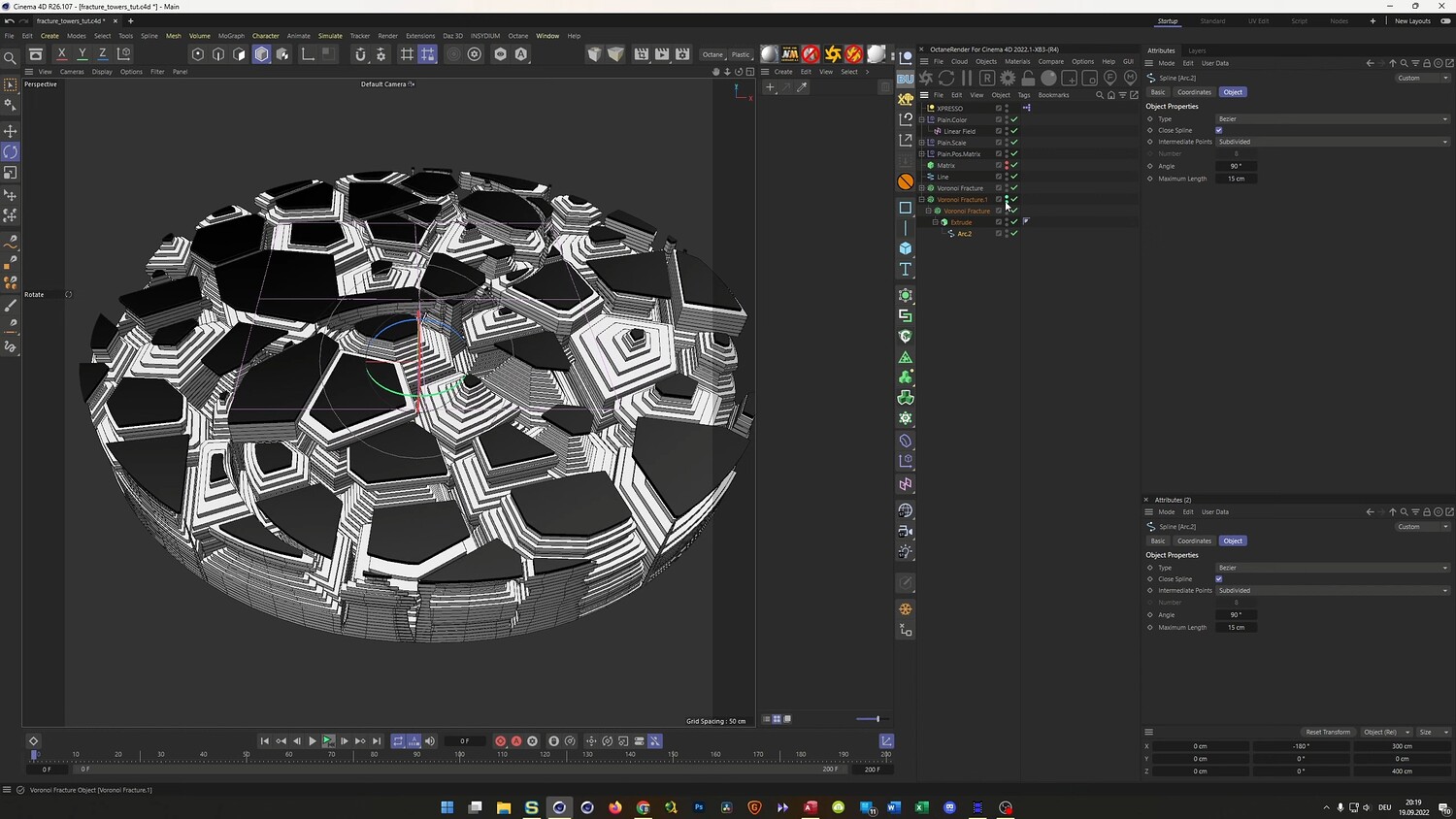Switch to the Layers tab

coord(1197,50)
